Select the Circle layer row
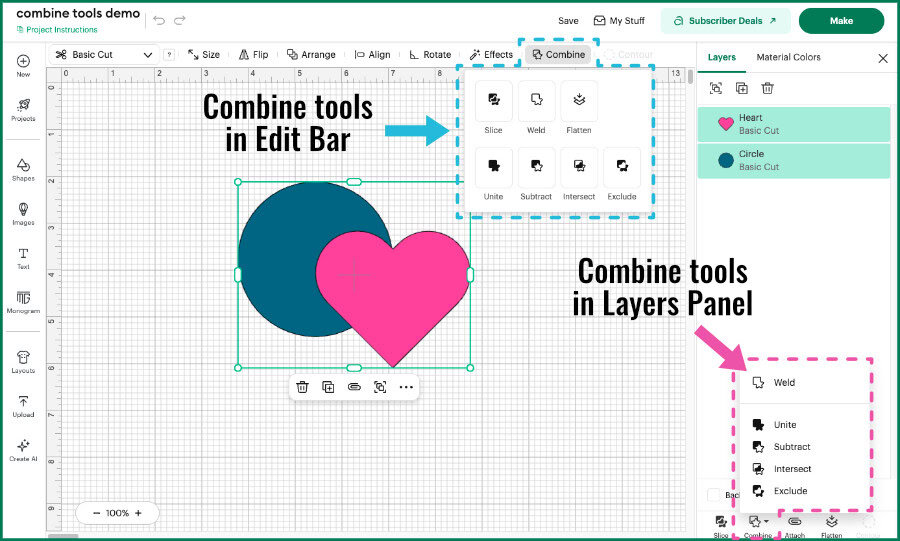The image size is (900, 541). (794, 160)
